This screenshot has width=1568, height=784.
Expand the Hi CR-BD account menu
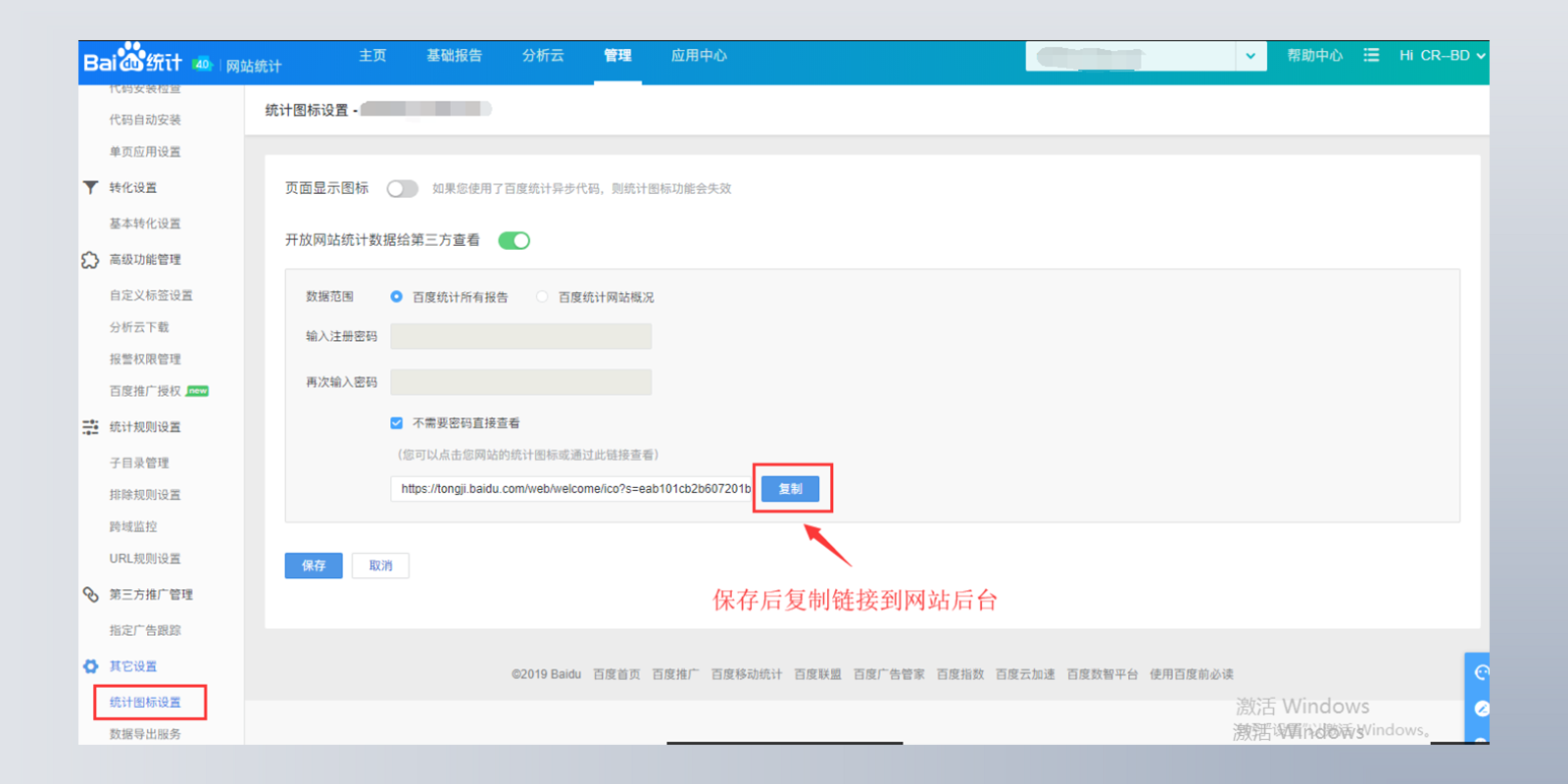pyautogui.click(x=1442, y=56)
